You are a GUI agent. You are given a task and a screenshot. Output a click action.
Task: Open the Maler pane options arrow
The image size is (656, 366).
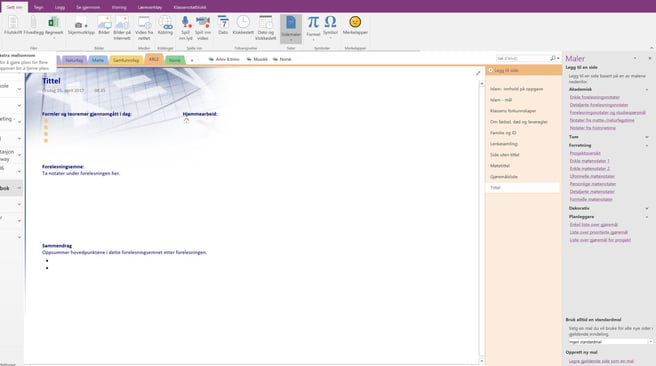[x=635, y=59]
